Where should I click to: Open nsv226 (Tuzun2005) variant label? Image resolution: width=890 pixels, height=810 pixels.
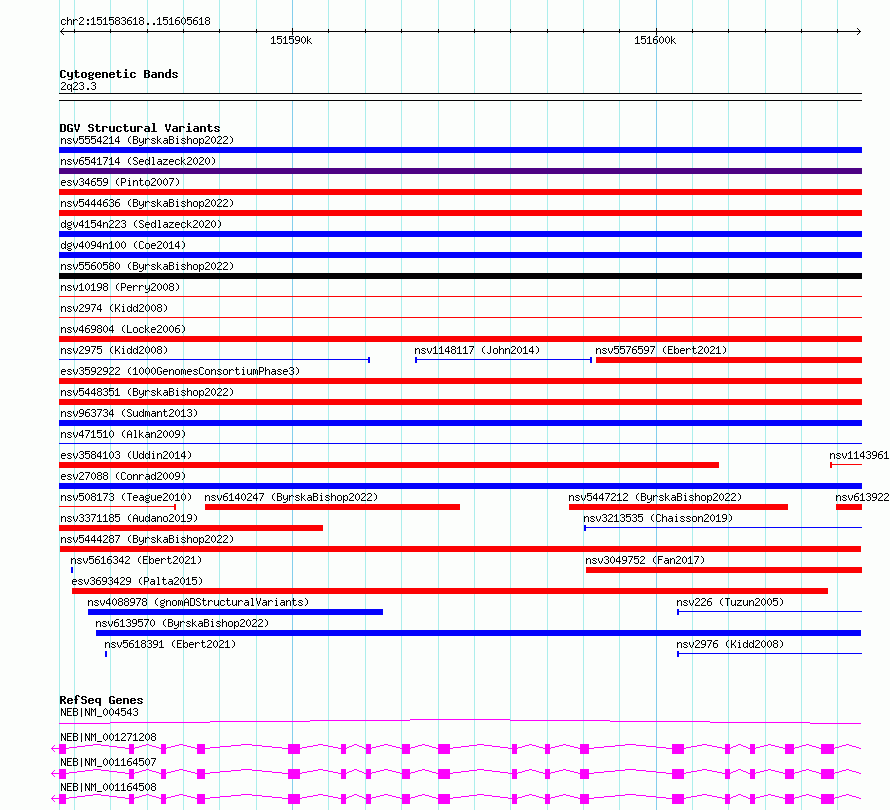(730, 602)
